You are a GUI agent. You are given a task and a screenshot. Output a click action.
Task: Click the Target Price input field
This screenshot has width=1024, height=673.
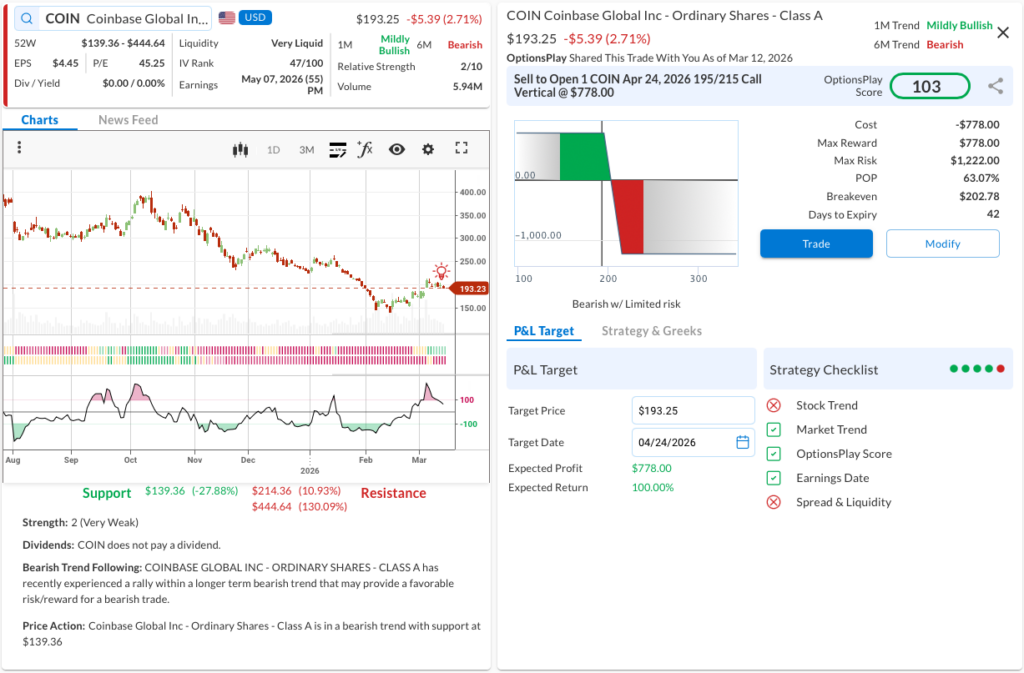click(x=693, y=410)
